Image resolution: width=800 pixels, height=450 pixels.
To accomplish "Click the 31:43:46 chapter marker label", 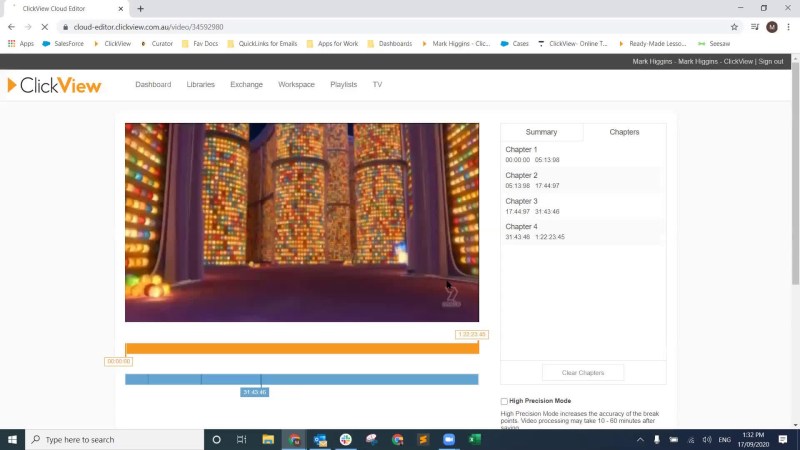I will tap(255, 392).
